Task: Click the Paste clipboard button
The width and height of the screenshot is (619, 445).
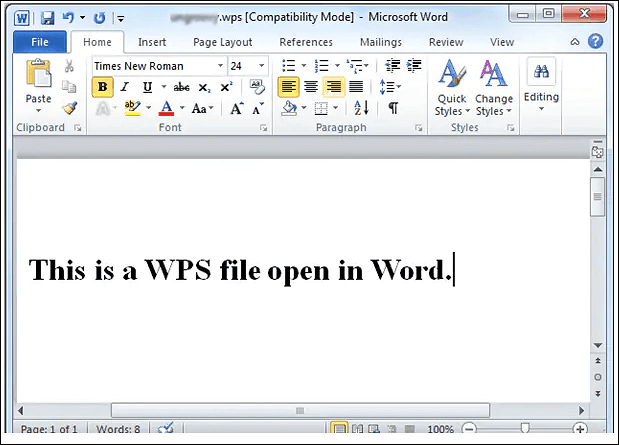Action: 38,73
